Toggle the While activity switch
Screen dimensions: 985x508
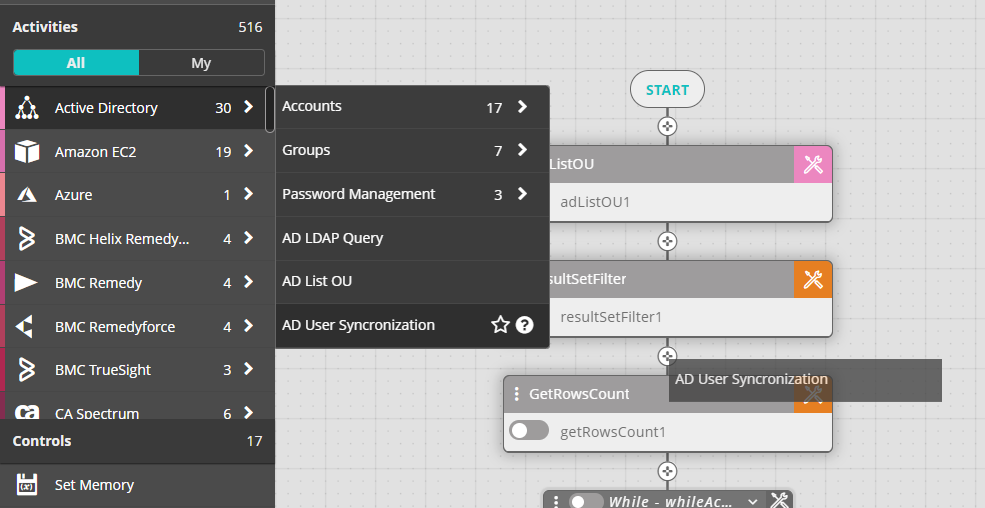[585, 501]
